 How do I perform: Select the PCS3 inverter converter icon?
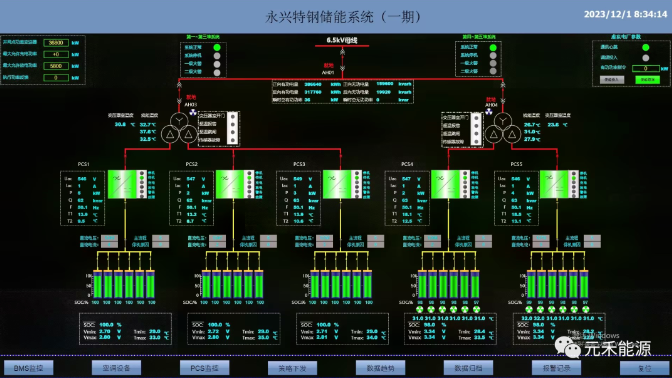[337, 184]
